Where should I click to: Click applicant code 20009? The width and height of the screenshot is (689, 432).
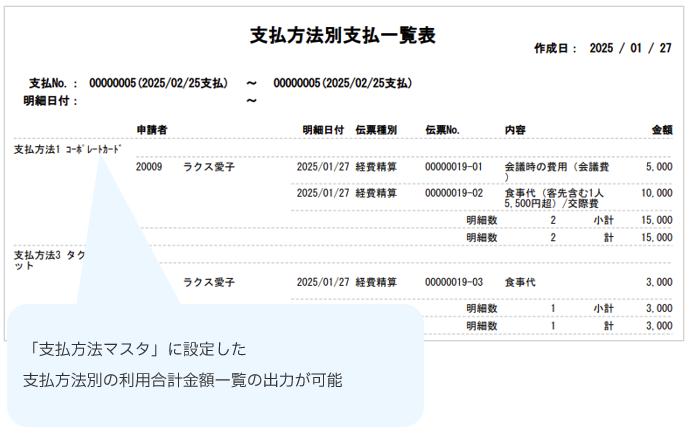149,167
